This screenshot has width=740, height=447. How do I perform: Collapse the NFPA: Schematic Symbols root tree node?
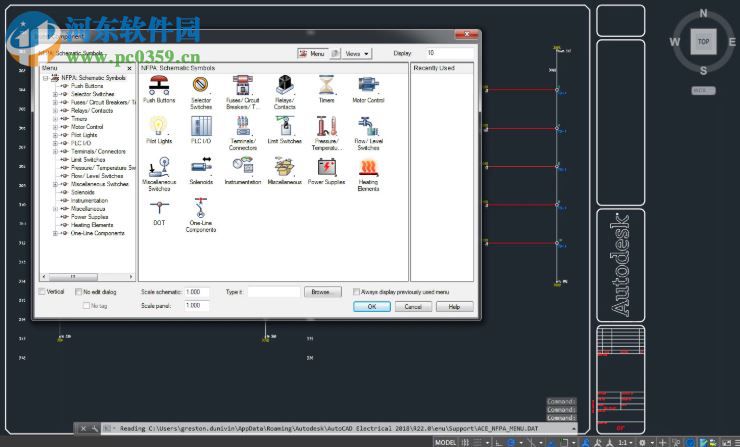pyautogui.click(x=45, y=78)
